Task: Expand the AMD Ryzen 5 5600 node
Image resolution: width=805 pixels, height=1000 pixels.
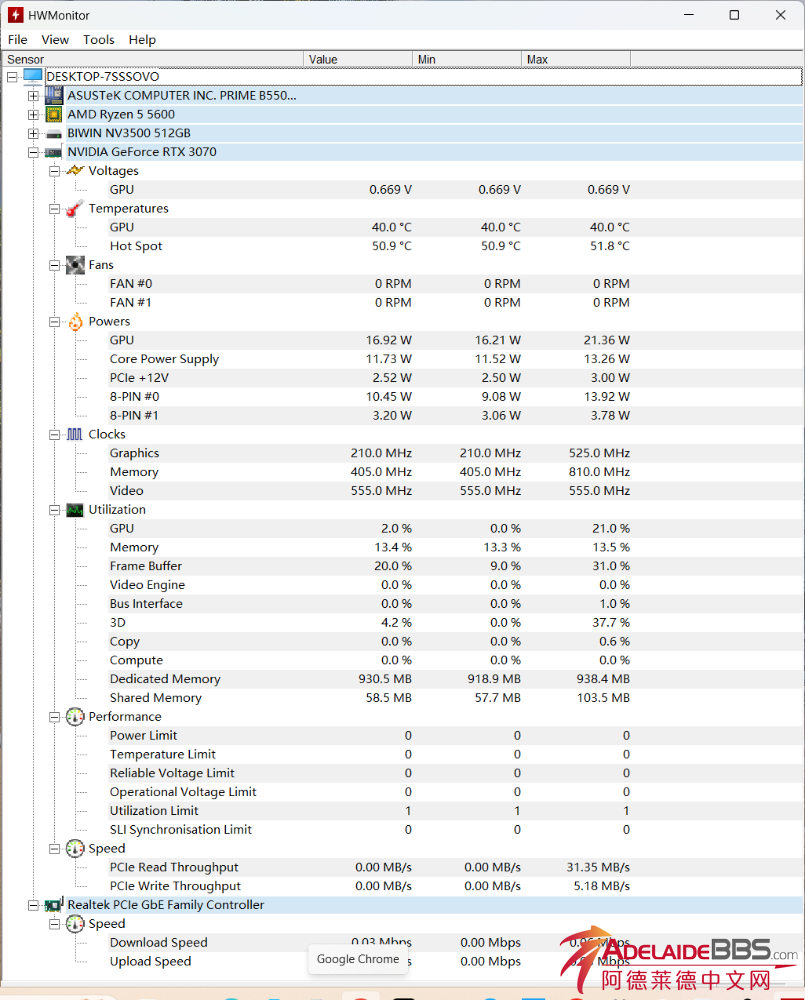Action: point(33,114)
